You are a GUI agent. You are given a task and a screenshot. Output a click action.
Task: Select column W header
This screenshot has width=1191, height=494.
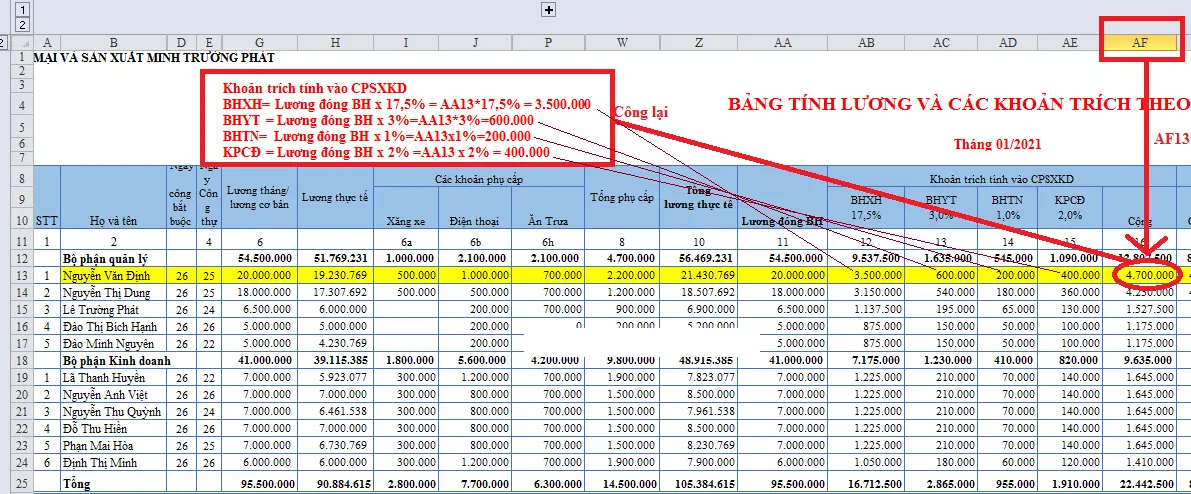(622, 43)
